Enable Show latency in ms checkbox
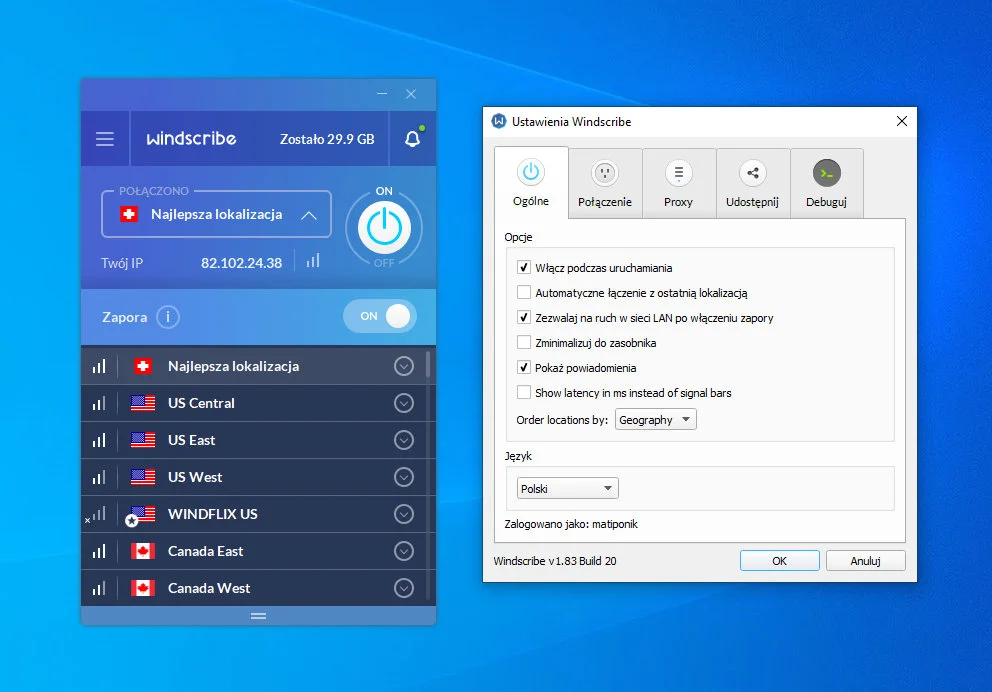 coord(524,393)
